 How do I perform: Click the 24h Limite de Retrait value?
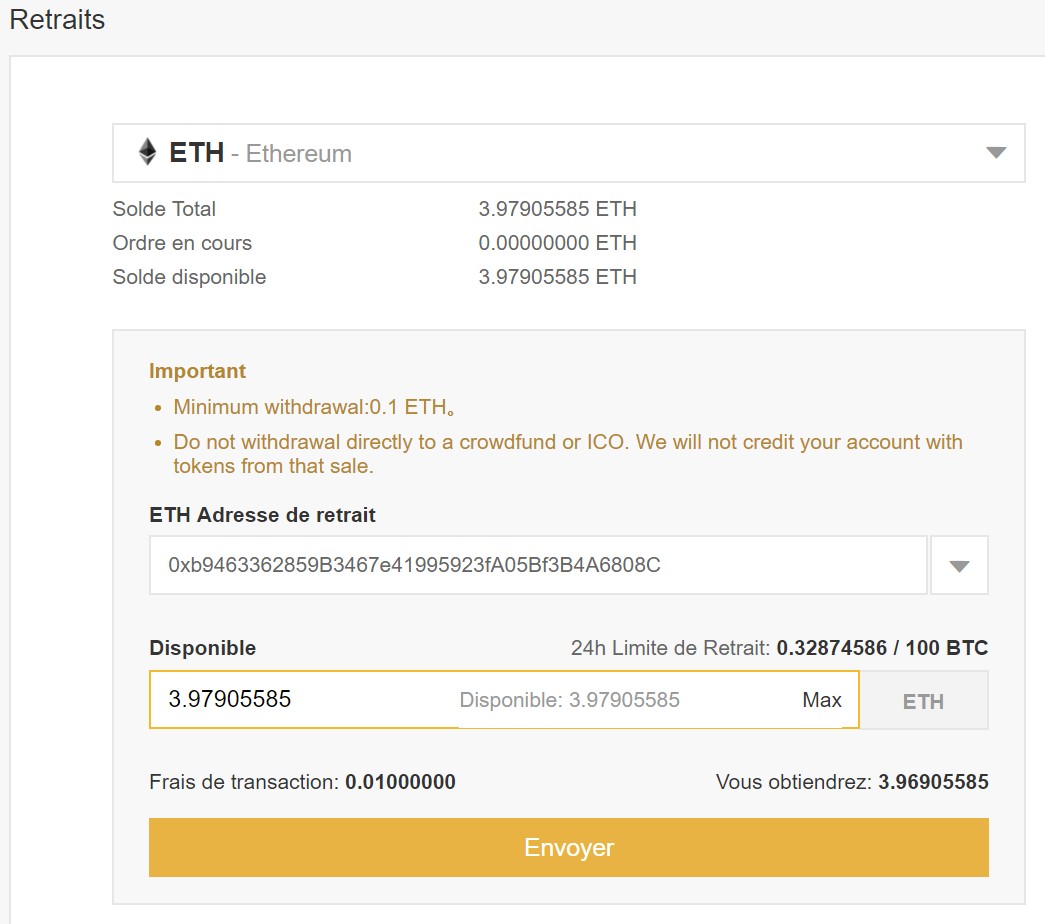pyautogui.click(x=882, y=648)
